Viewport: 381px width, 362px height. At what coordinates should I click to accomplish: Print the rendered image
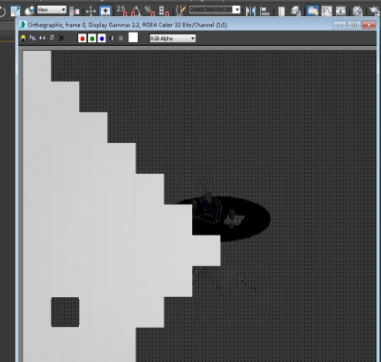[x=52, y=38]
